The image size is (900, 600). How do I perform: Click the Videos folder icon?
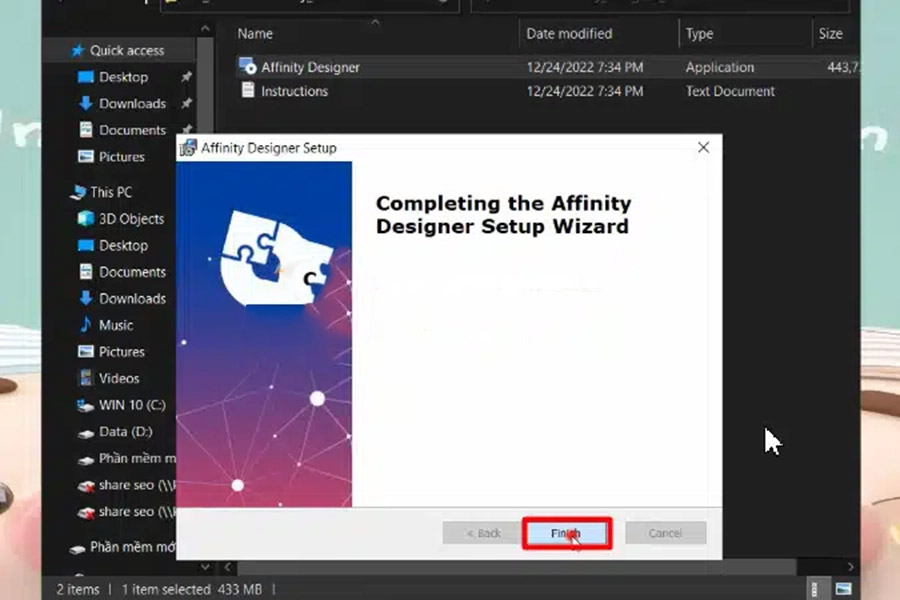86,378
